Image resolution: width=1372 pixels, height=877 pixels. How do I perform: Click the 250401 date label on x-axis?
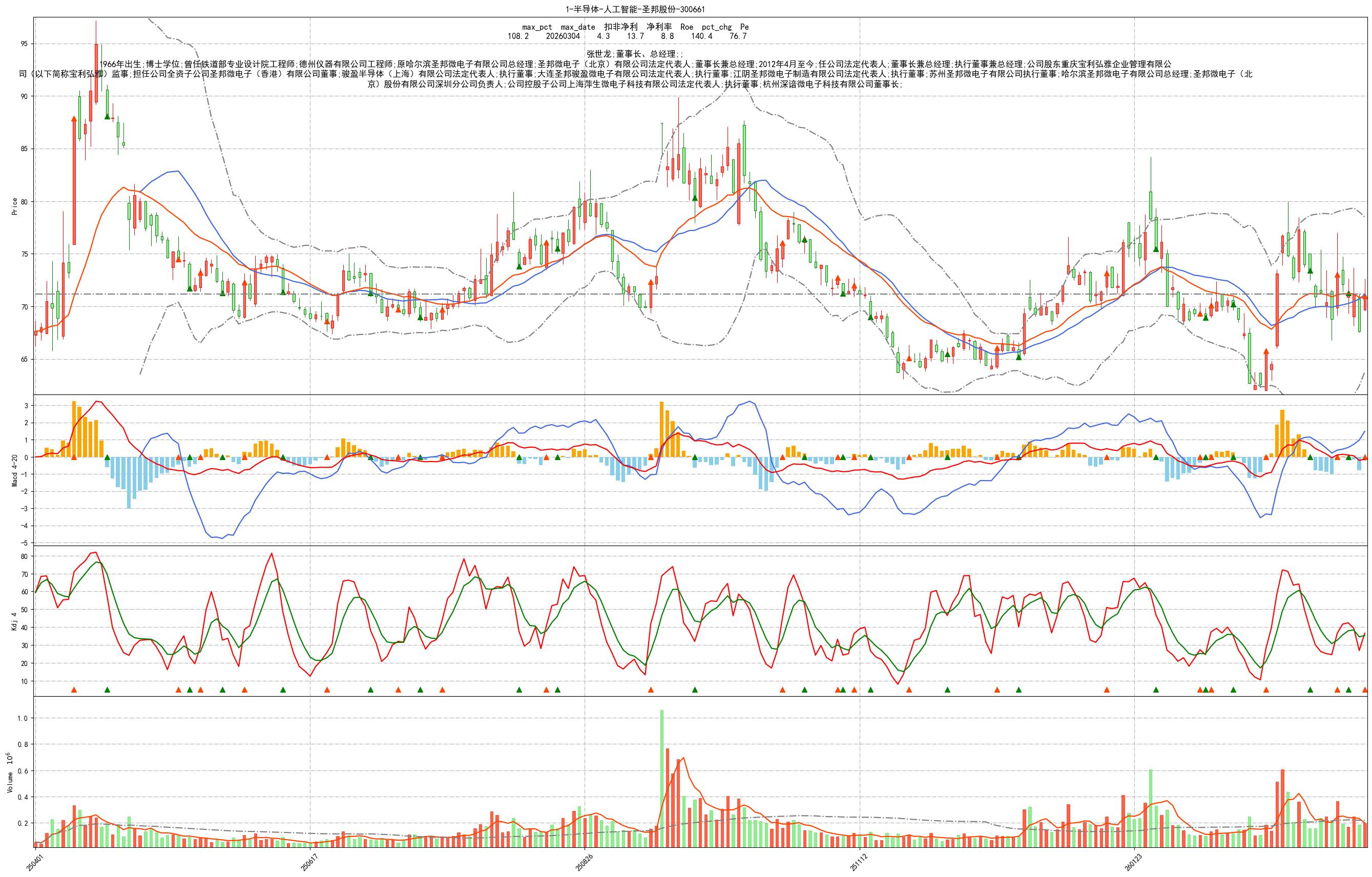[35, 863]
